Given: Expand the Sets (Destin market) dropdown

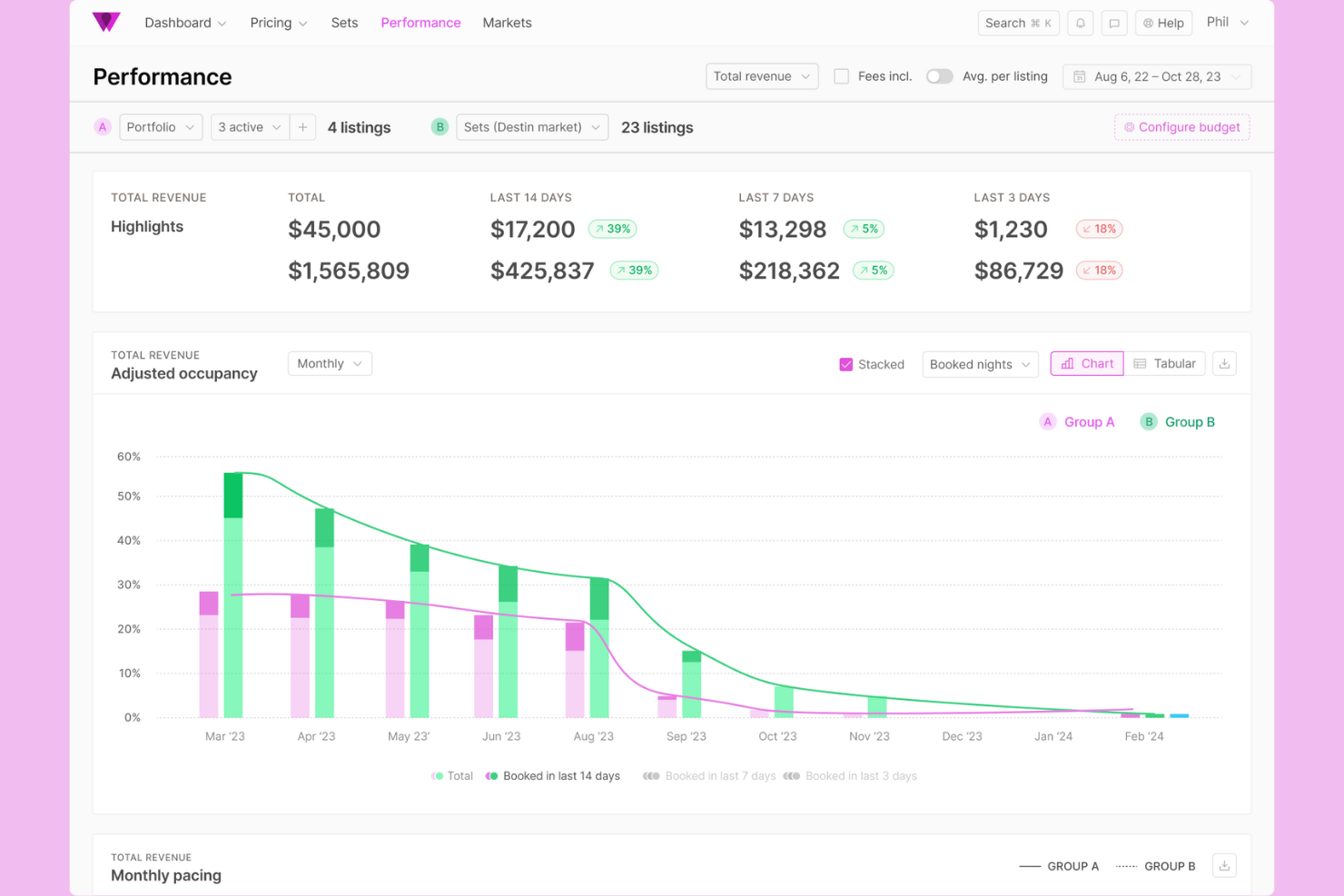Looking at the screenshot, I should 531,127.
